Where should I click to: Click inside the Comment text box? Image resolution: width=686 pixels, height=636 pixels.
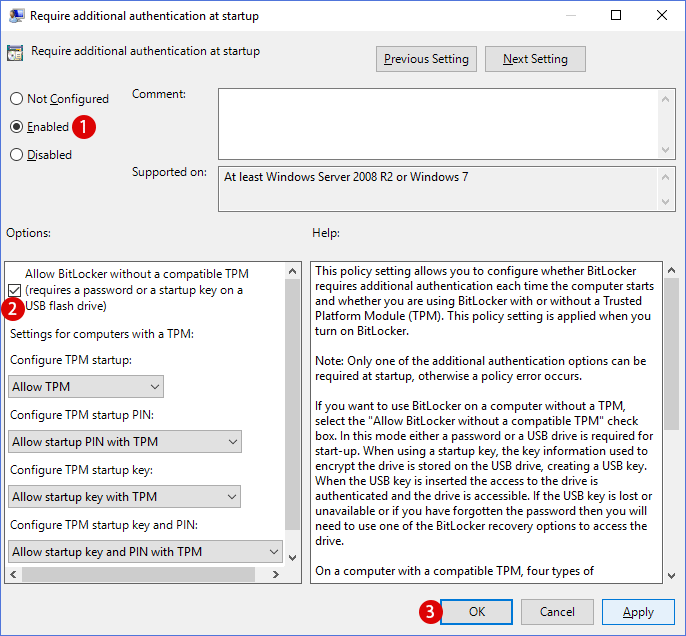click(x=438, y=124)
